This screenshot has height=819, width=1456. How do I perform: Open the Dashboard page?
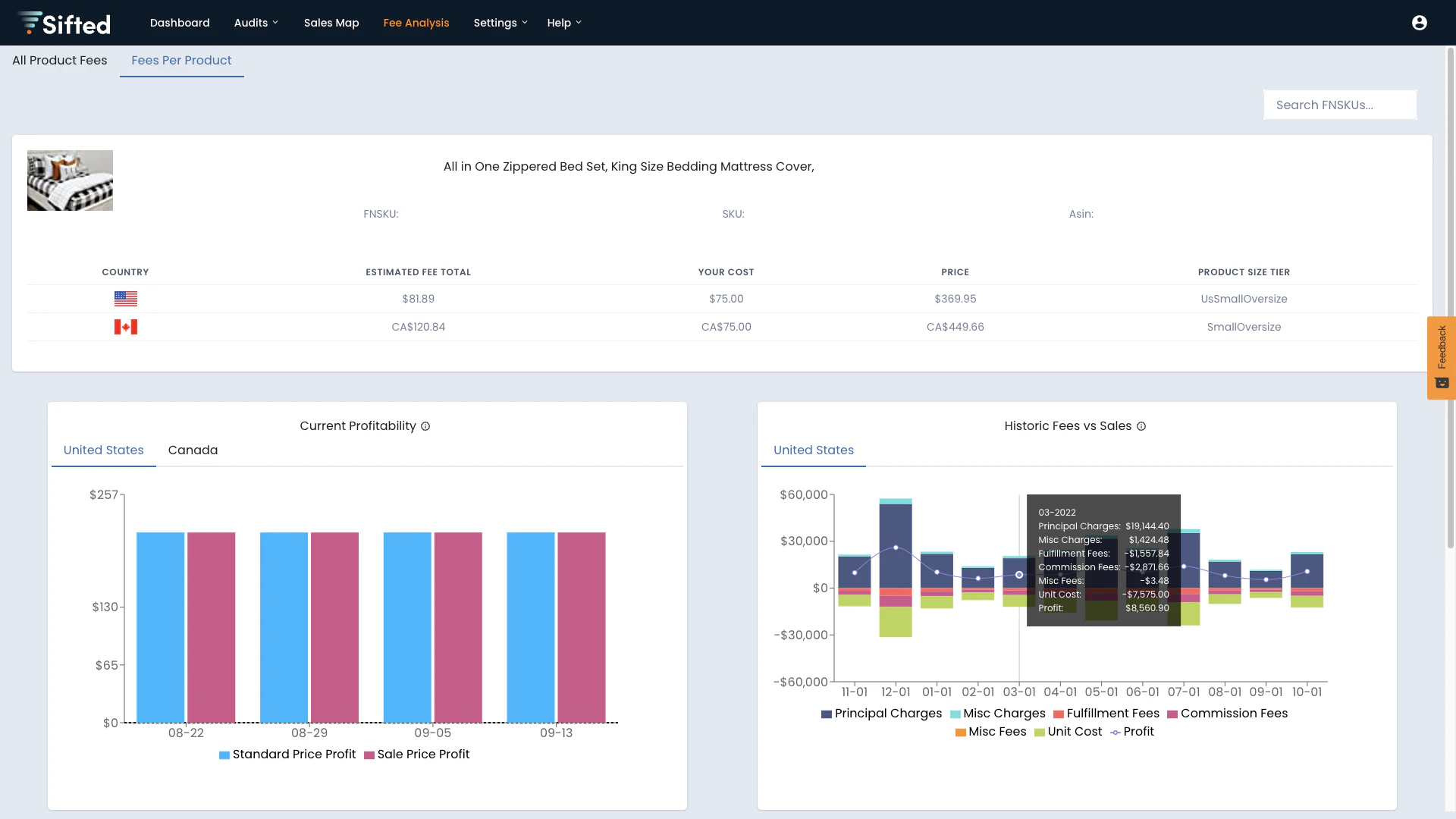point(180,23)
